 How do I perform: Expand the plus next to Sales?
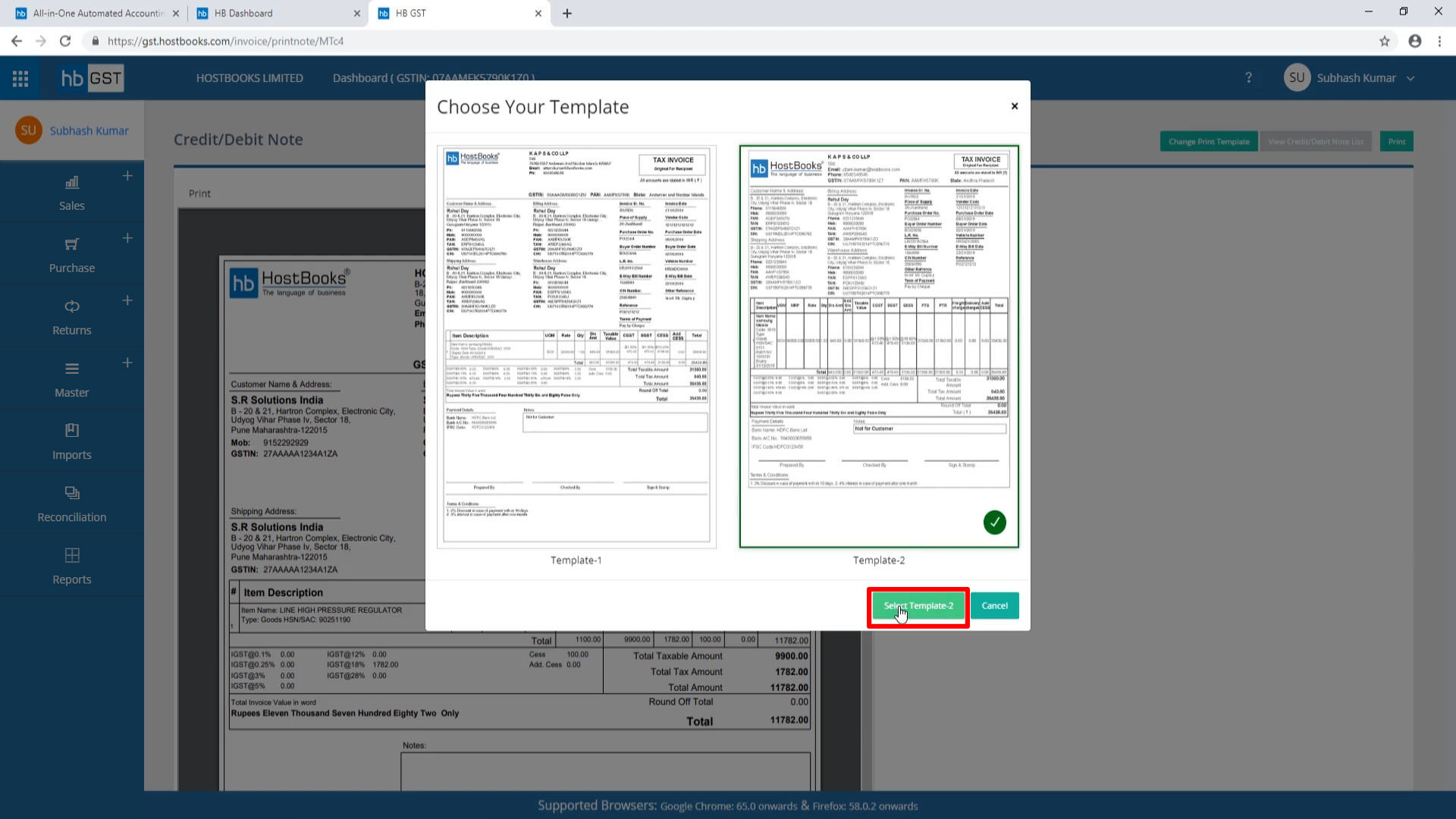[127, 176]
